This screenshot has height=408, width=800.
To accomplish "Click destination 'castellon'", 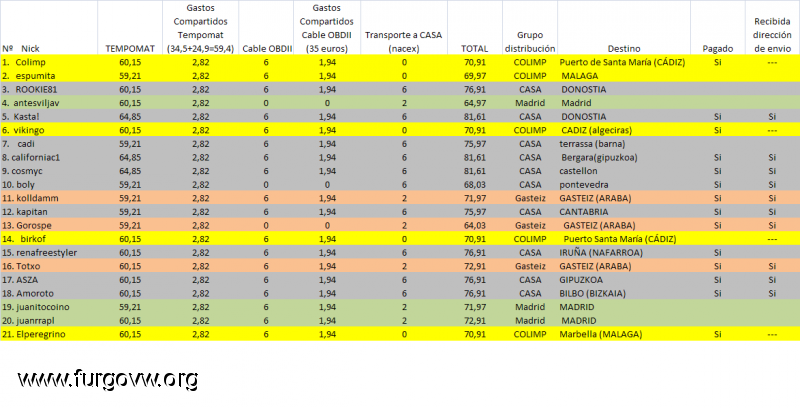I will click(579, 171).
